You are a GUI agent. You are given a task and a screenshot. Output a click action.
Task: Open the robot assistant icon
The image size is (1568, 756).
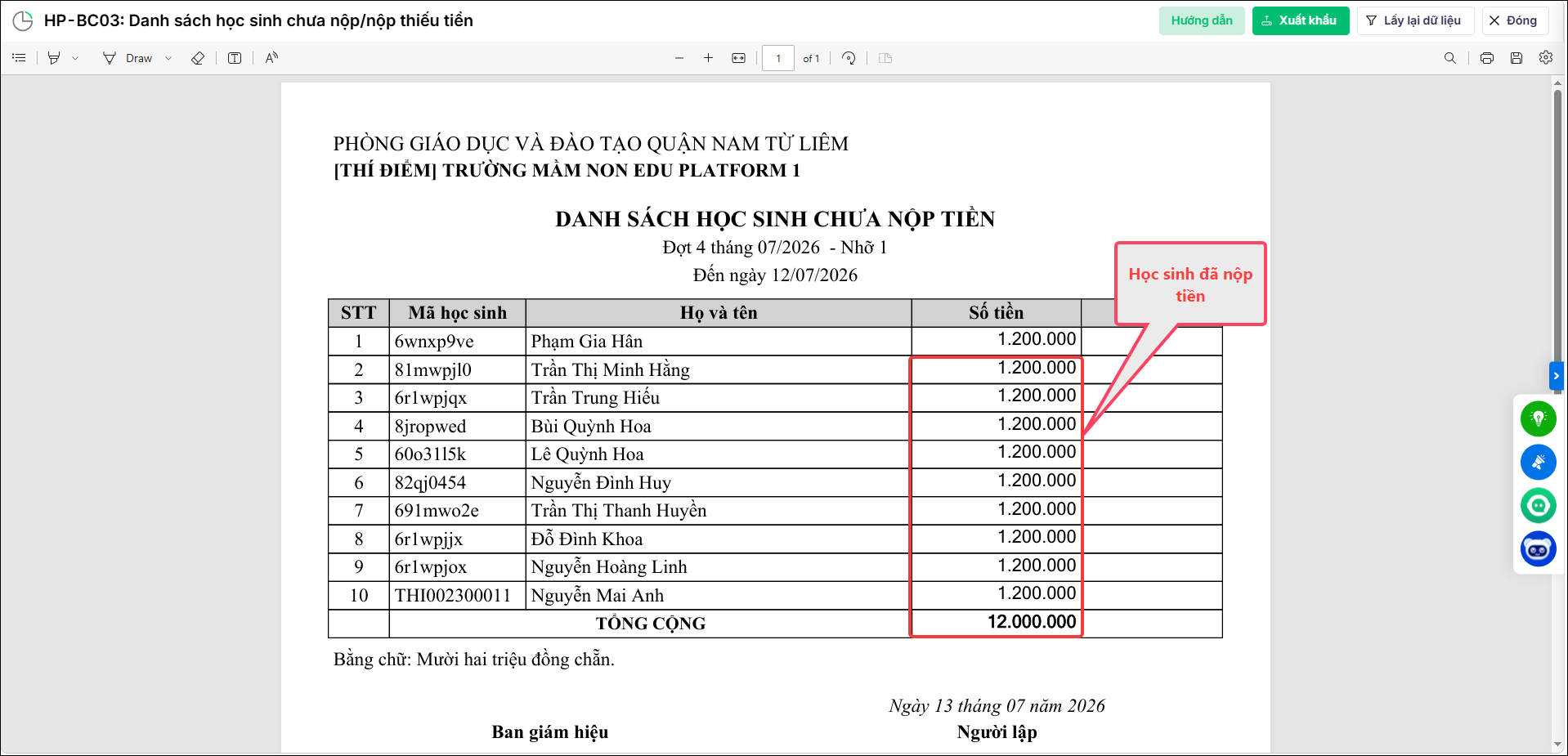[1539, 549]
